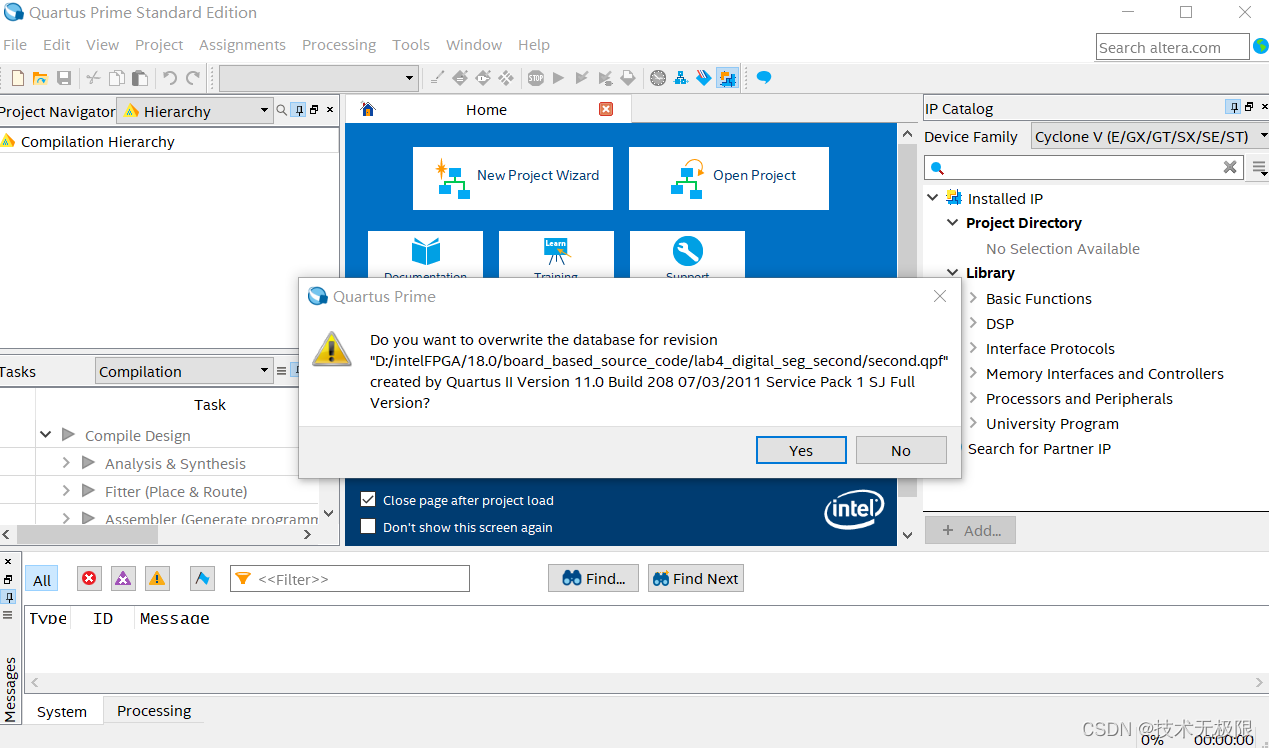Switch to the Processing messages tab
The image size is (1269, 748).
[x=154, y=710]
